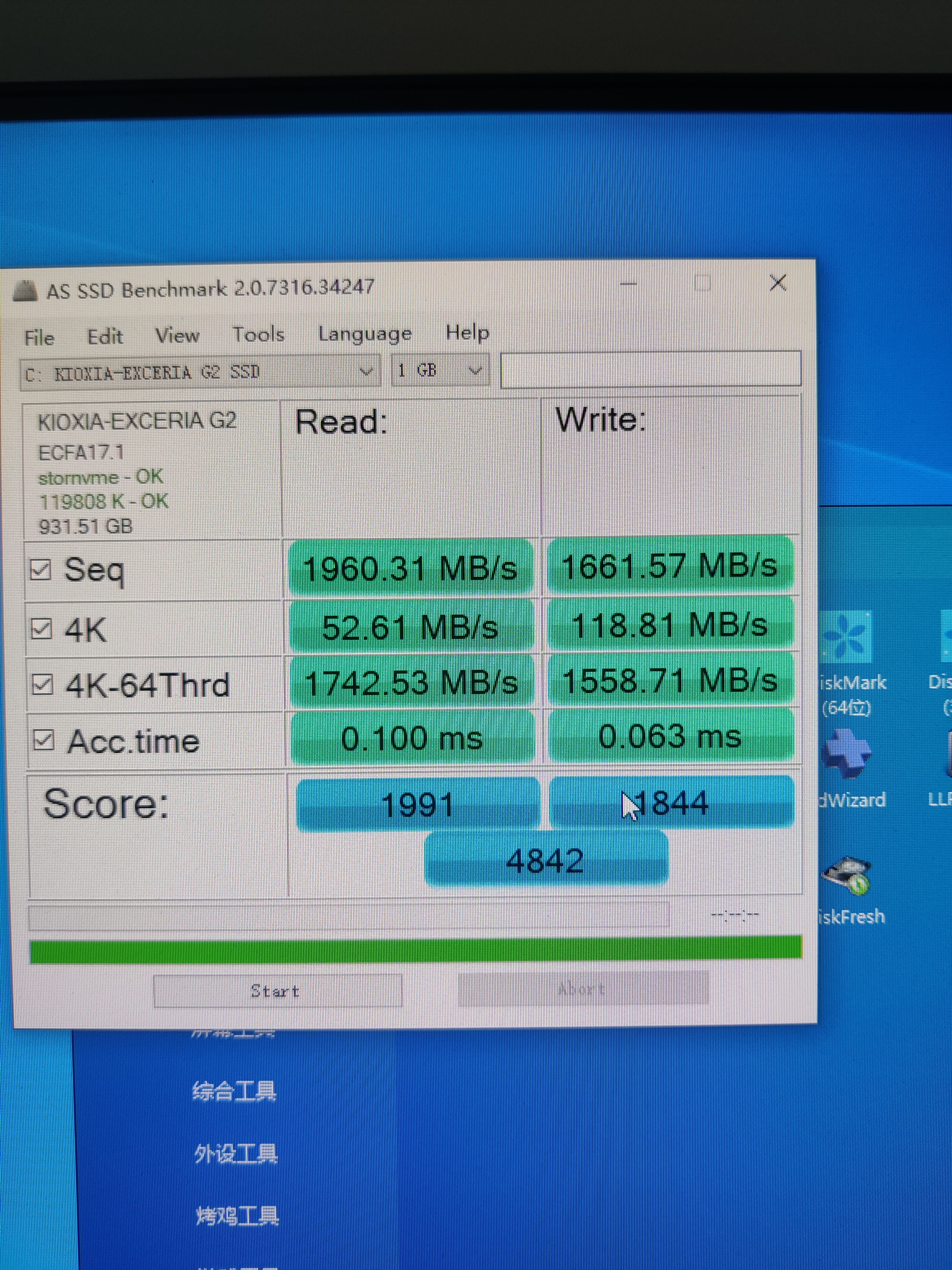Click the write score 1844
This screenshot has width=952, height=1270.
coord(672,802)
